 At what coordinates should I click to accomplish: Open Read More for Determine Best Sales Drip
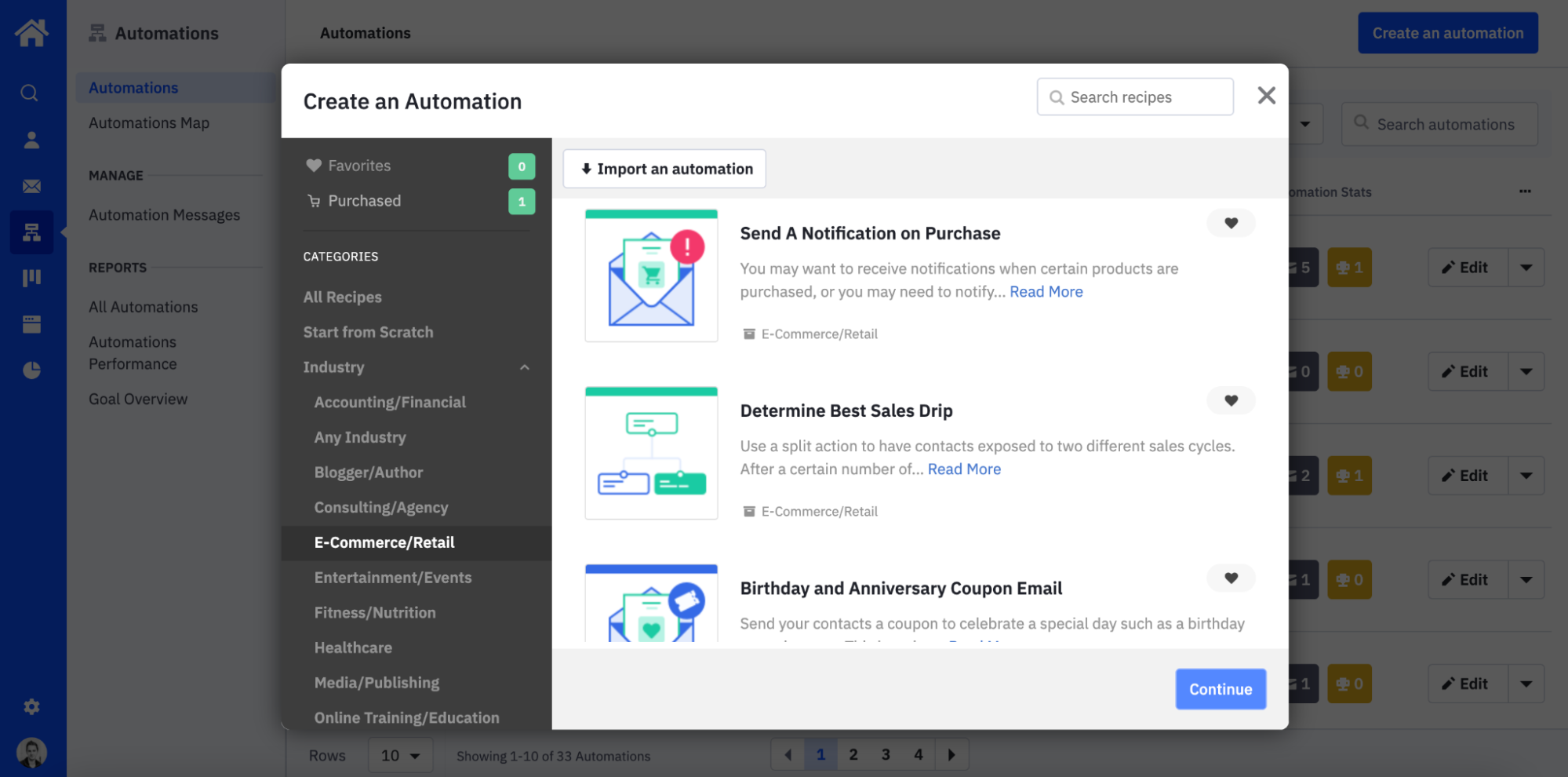click(x=964, y=469)
